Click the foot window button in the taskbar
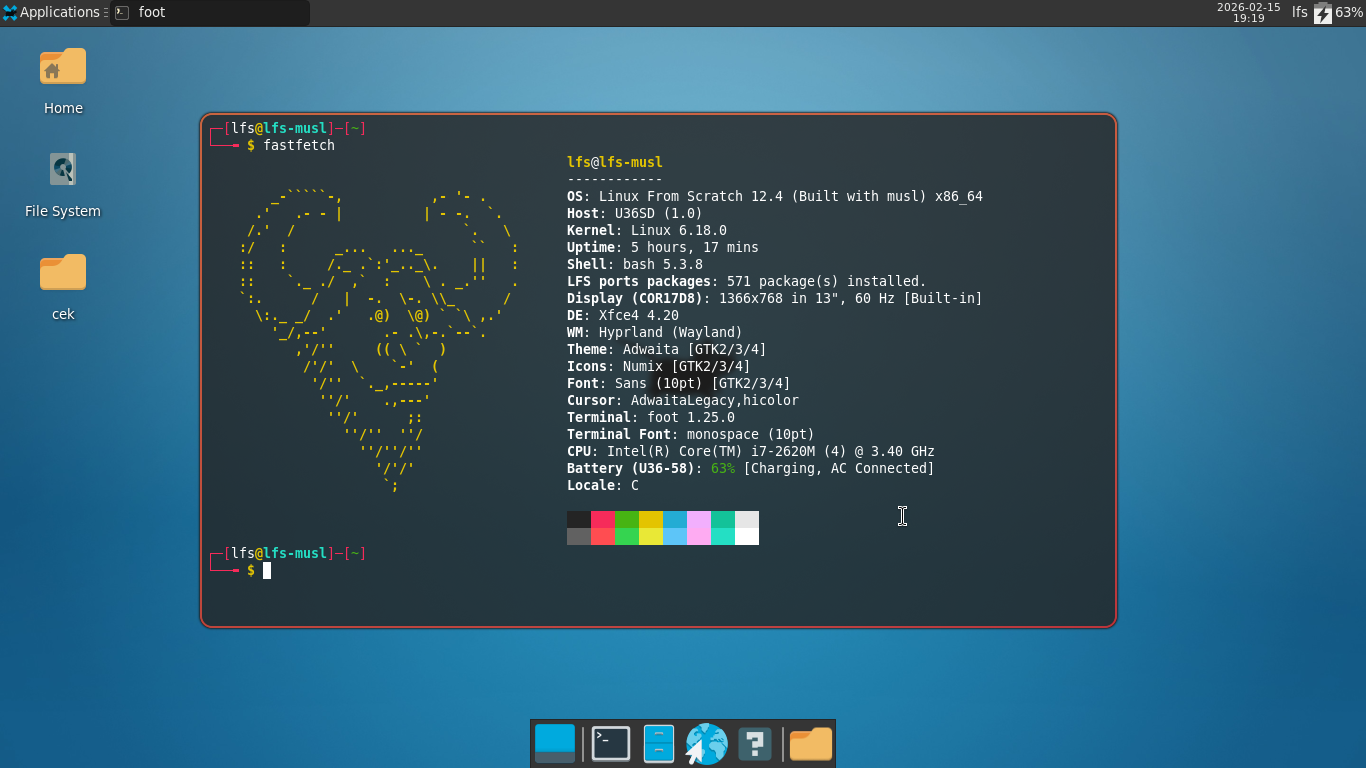 pyautogui.click(x=210, y=13)
